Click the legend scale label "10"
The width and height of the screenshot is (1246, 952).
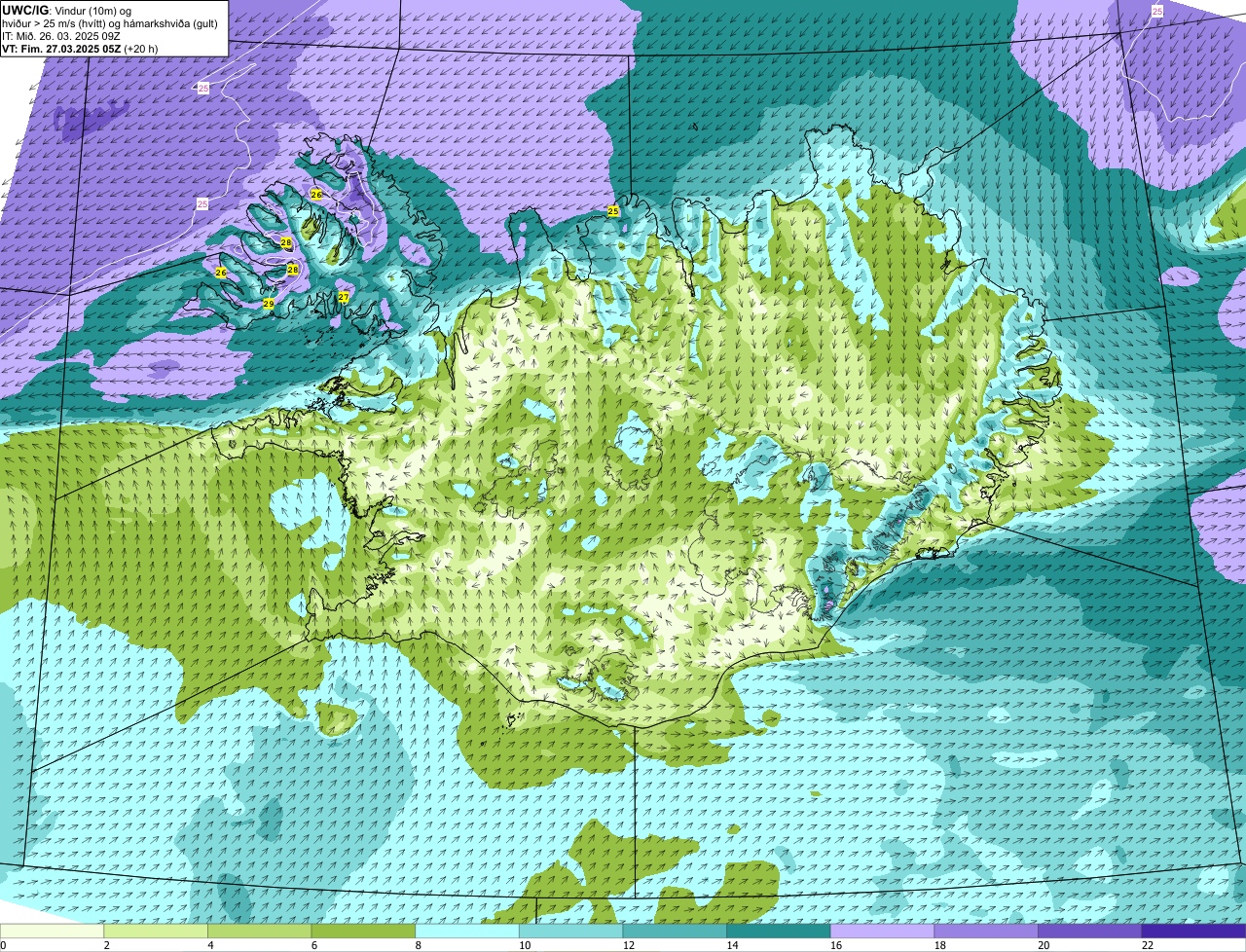click(525, 945)
